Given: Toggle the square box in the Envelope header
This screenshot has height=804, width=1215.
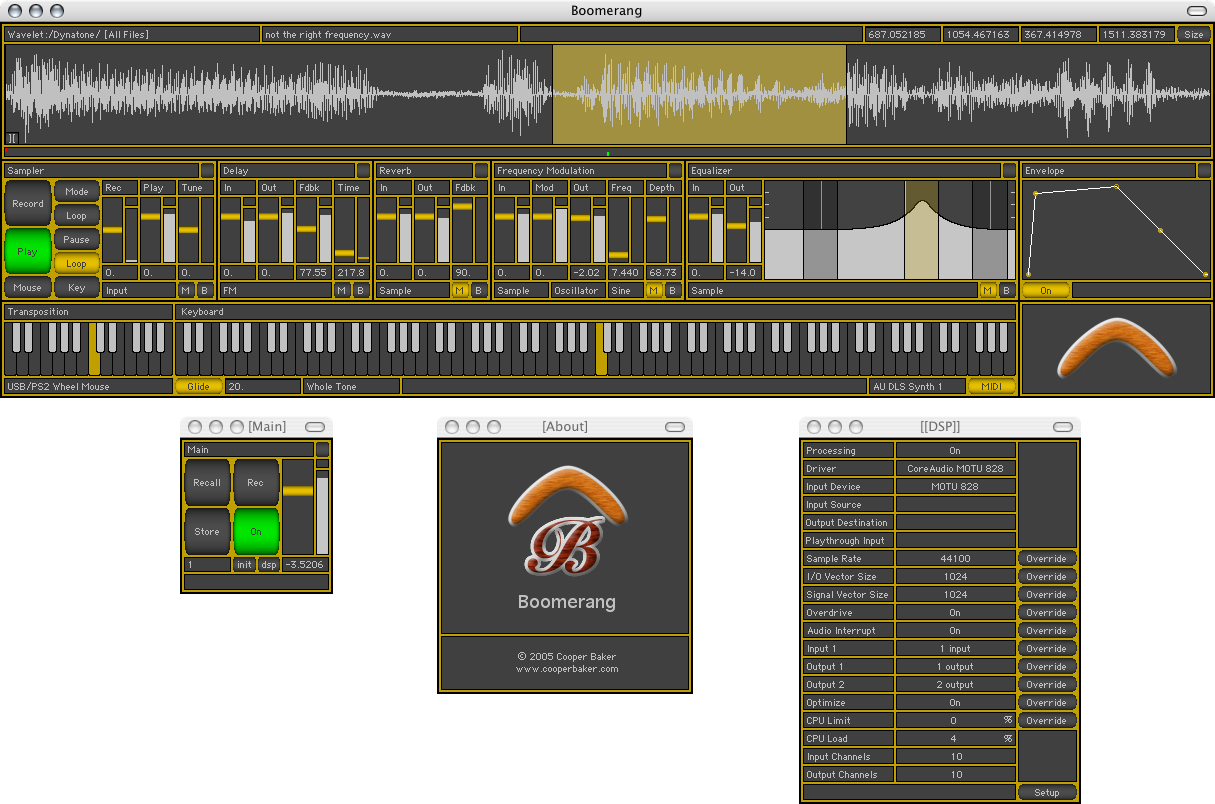Looking at the screenshot, I should pyautogui.click(x=1205, y=171).
